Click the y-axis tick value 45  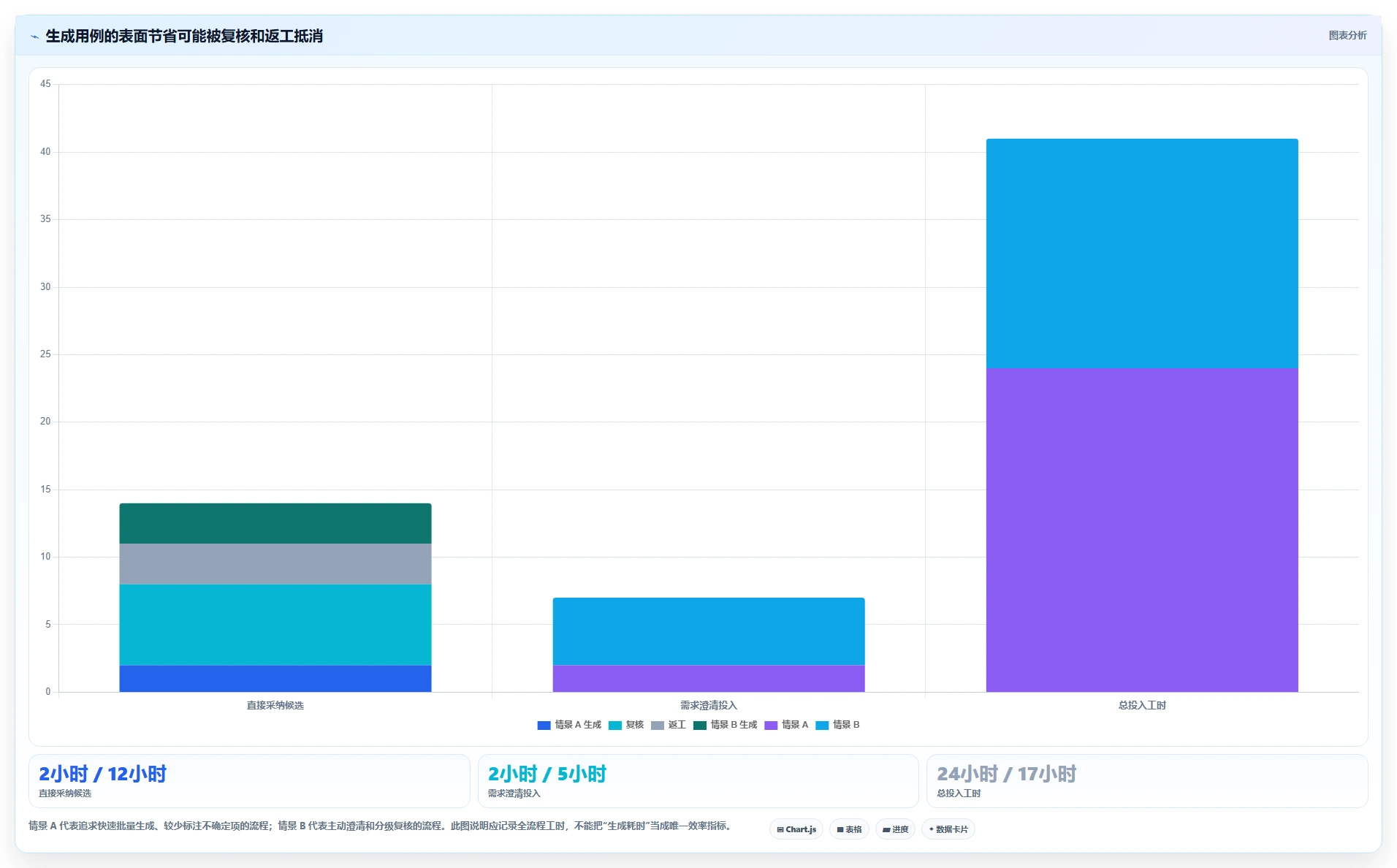(x=45, y=84)
